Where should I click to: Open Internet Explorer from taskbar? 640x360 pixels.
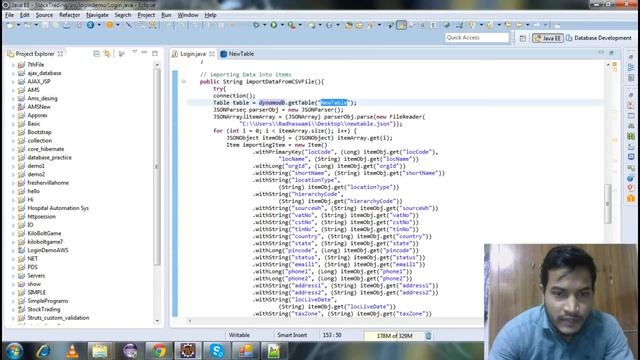43,351
